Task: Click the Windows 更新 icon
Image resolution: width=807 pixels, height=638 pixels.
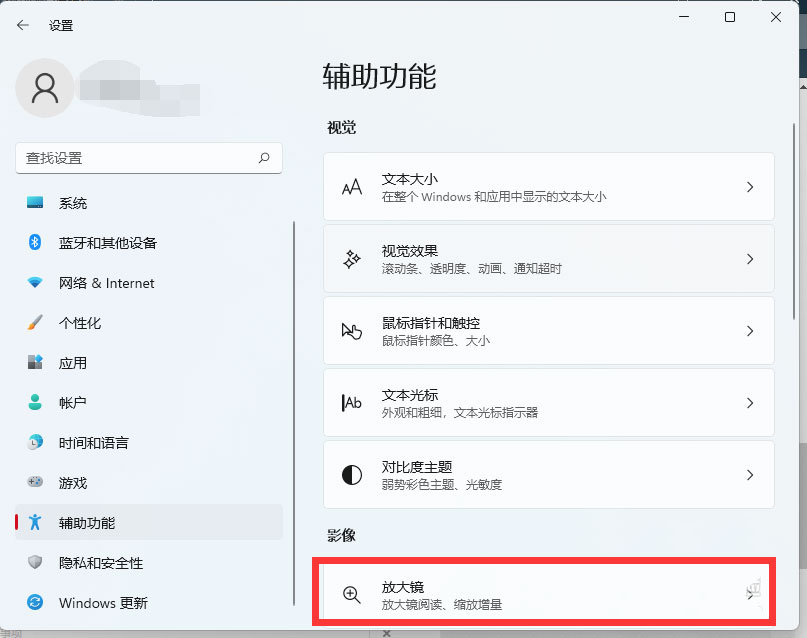Action: coord(36,603)
